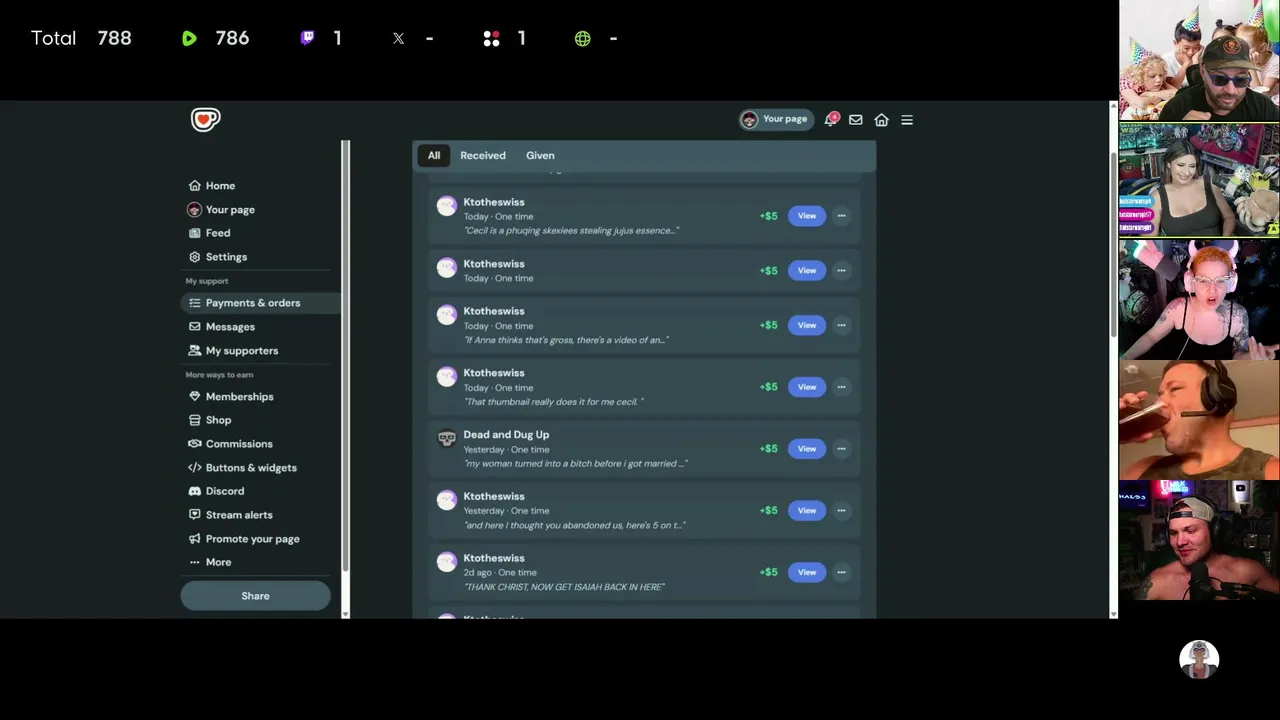Open the notifications bell in the header
Image resolution: width=1280 pixels, height=720 pixels.
pyautogui.click(x=830, y=120)
